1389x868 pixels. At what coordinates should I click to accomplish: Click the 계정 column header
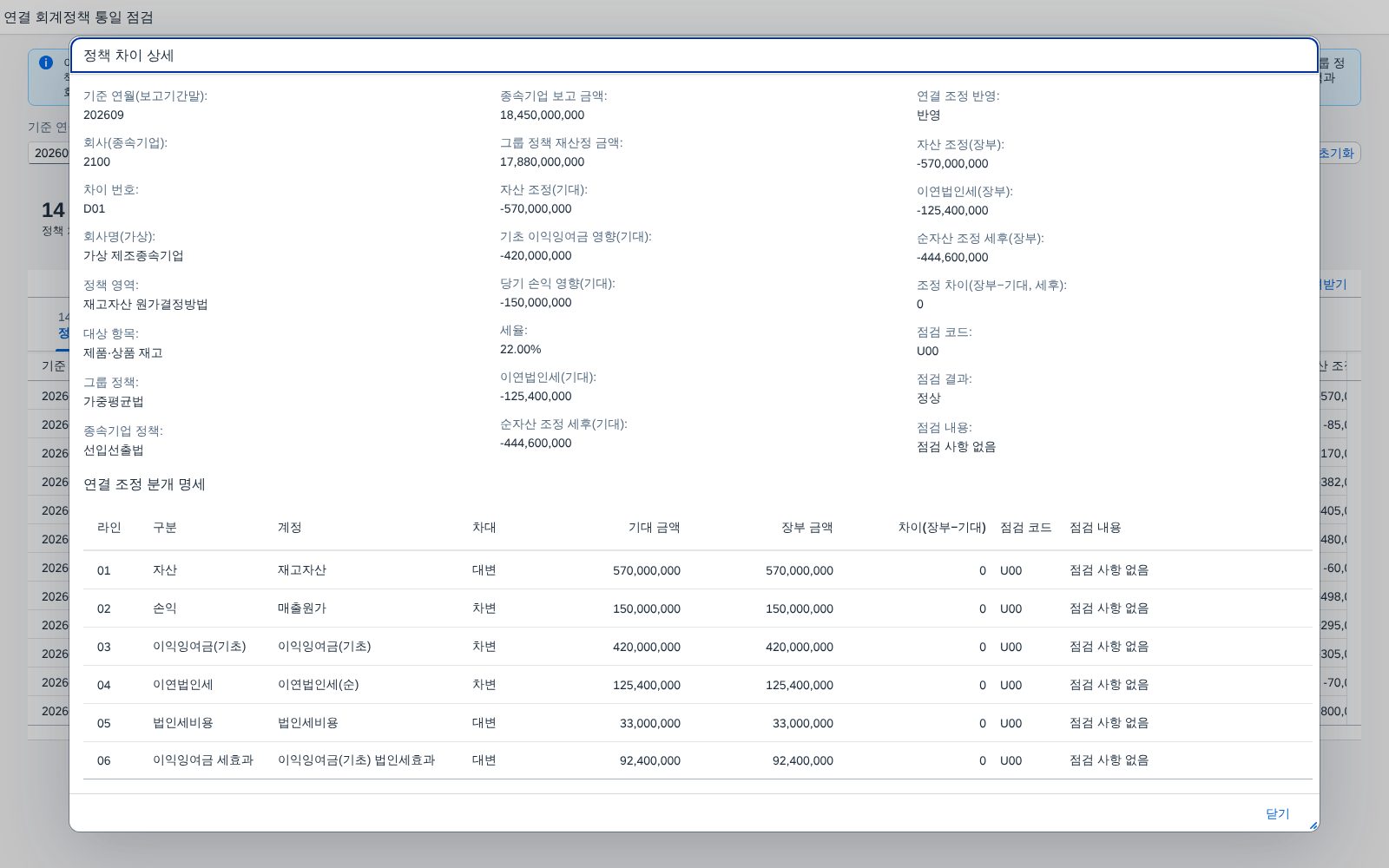click(290, 528)
